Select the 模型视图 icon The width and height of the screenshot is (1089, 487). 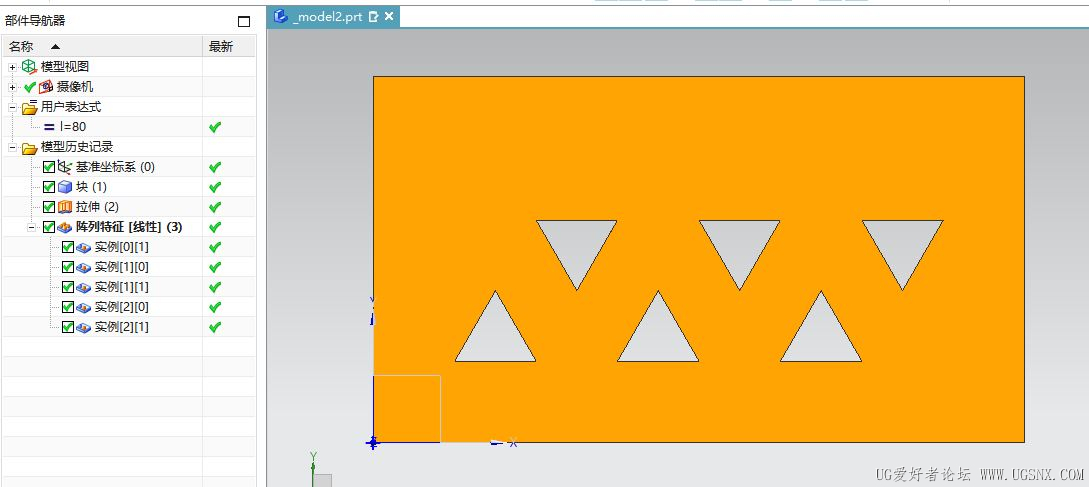[28, 67]
